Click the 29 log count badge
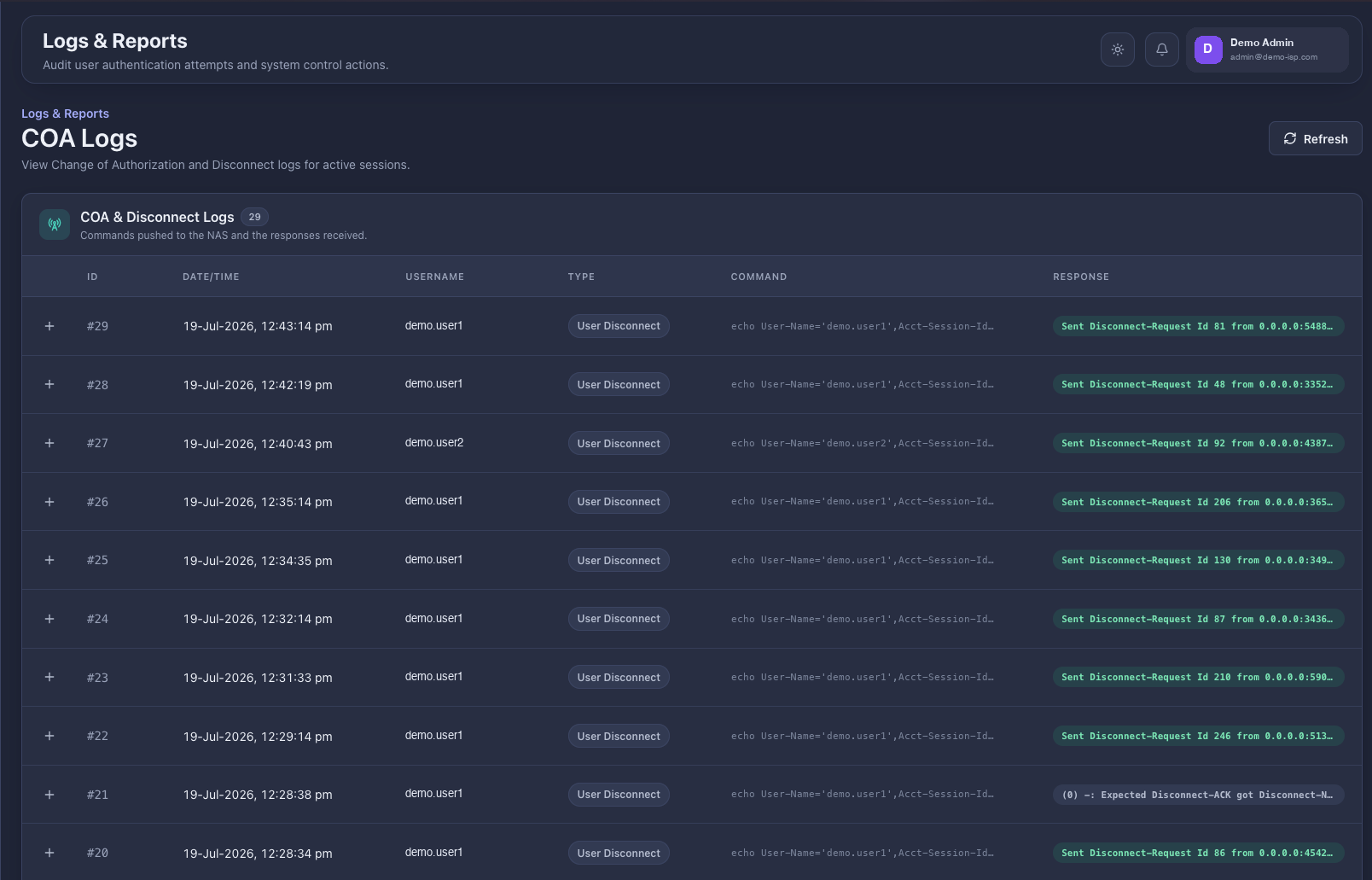Screen dimensions: 1372x880 point(254,217)
